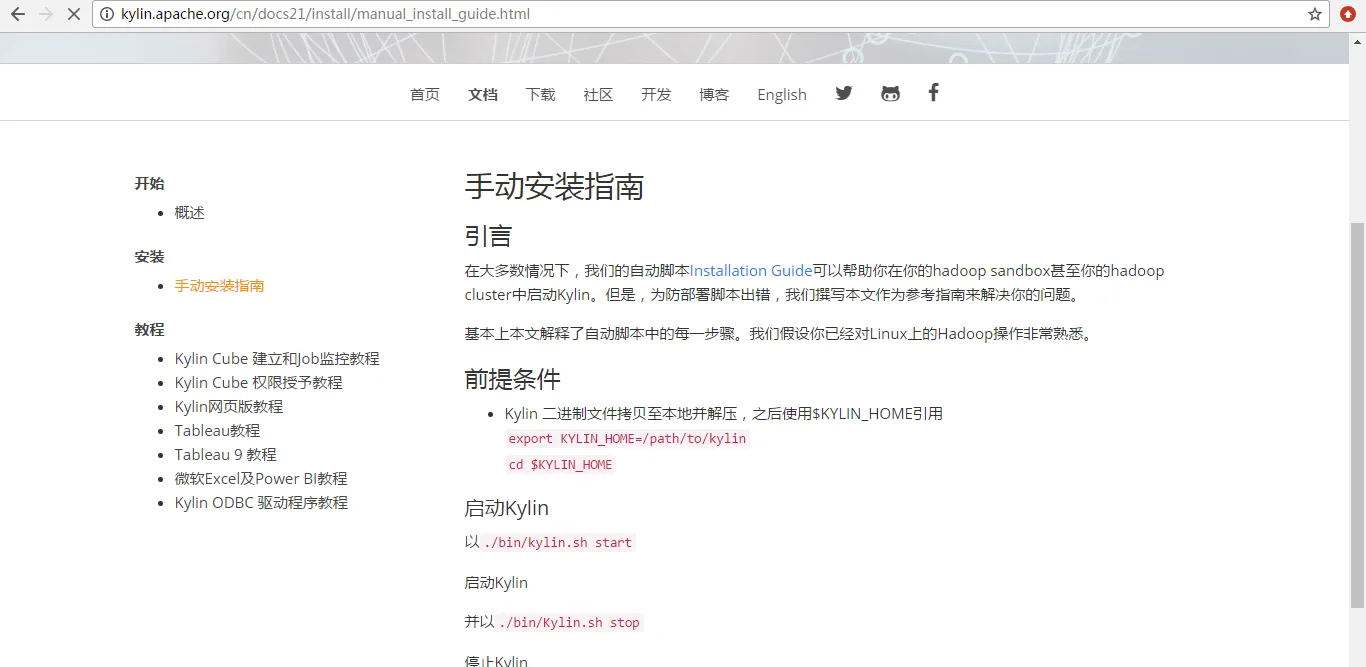
Task: Stop page loading with the X button
Action: pos(74,14)
